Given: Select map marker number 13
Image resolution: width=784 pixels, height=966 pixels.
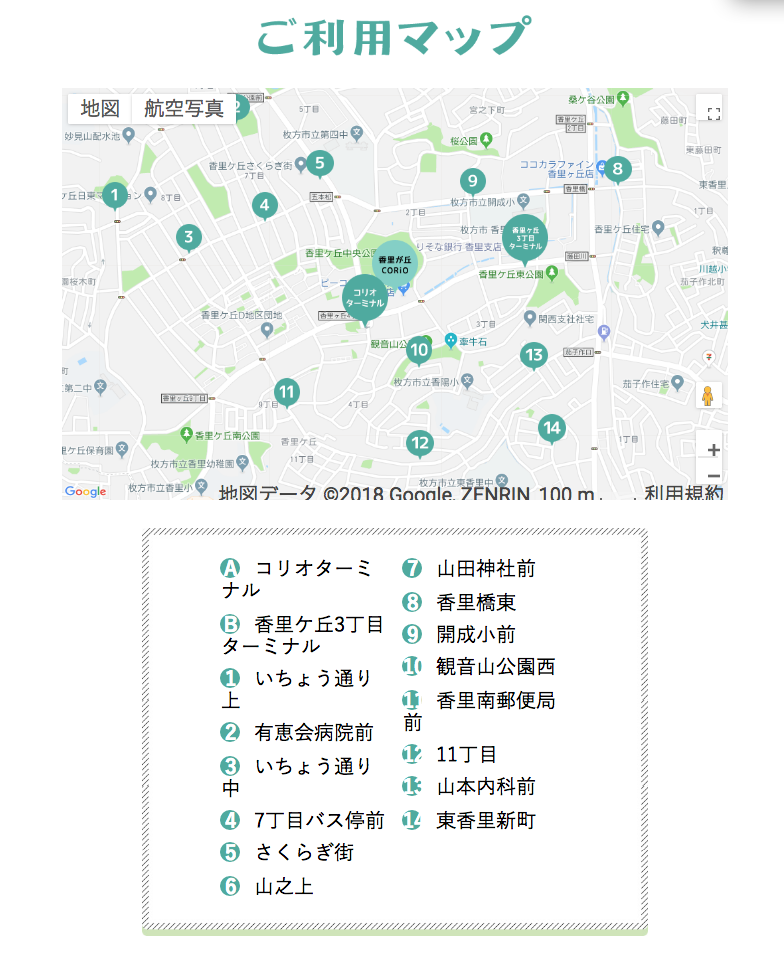Looking at the screenshot, I should (x=534, y=355).
